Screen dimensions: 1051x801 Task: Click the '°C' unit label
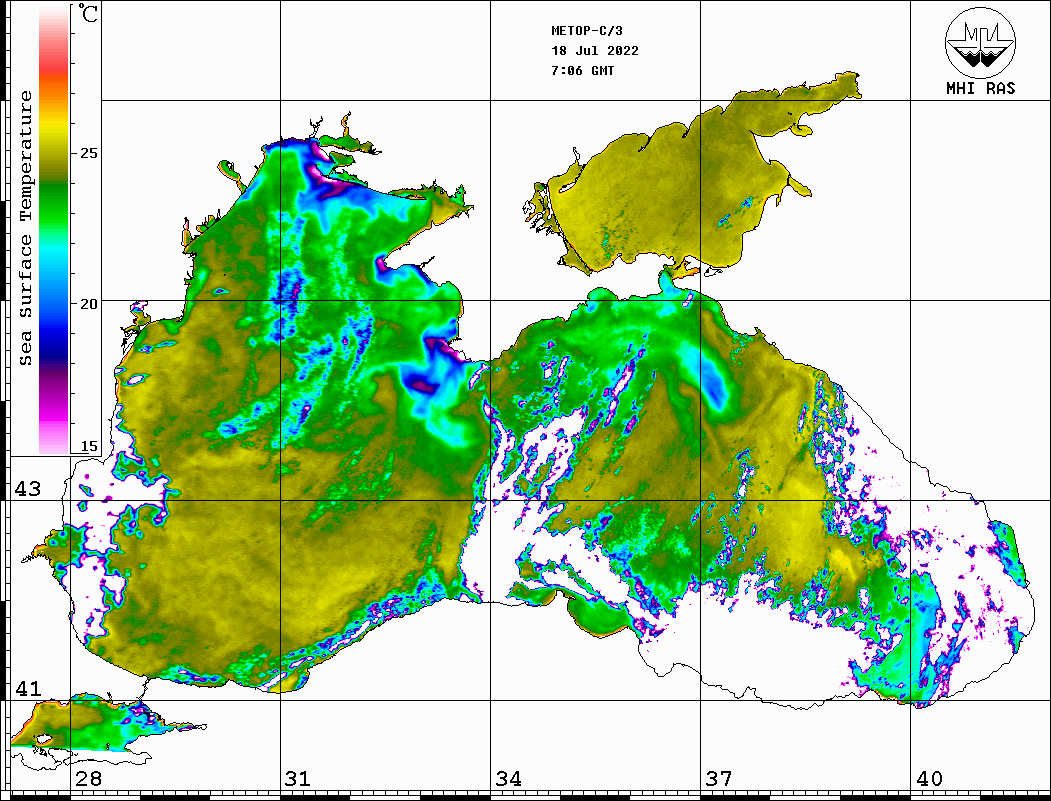88,13
